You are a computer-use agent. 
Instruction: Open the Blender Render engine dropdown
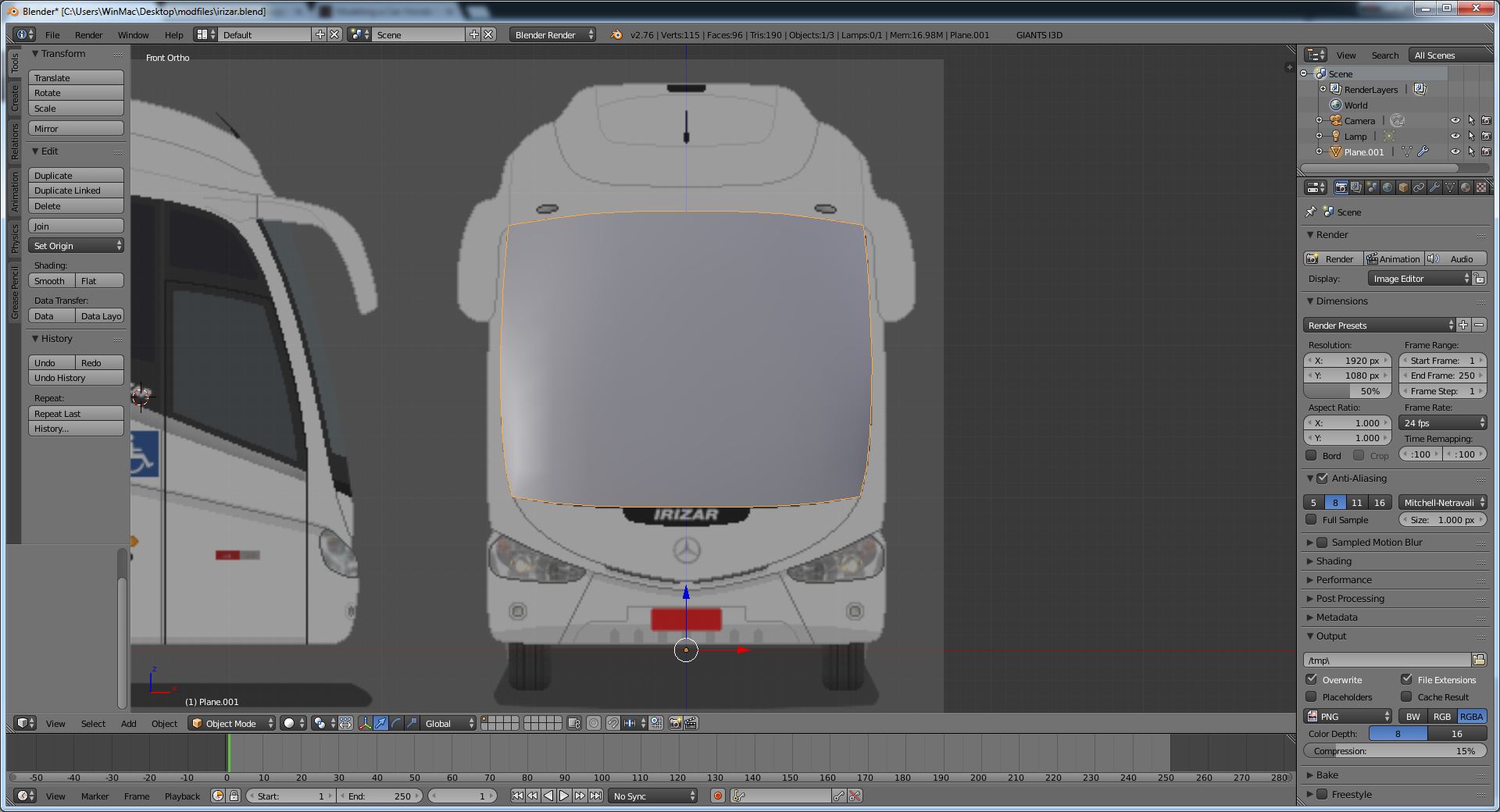coord(552,34)
